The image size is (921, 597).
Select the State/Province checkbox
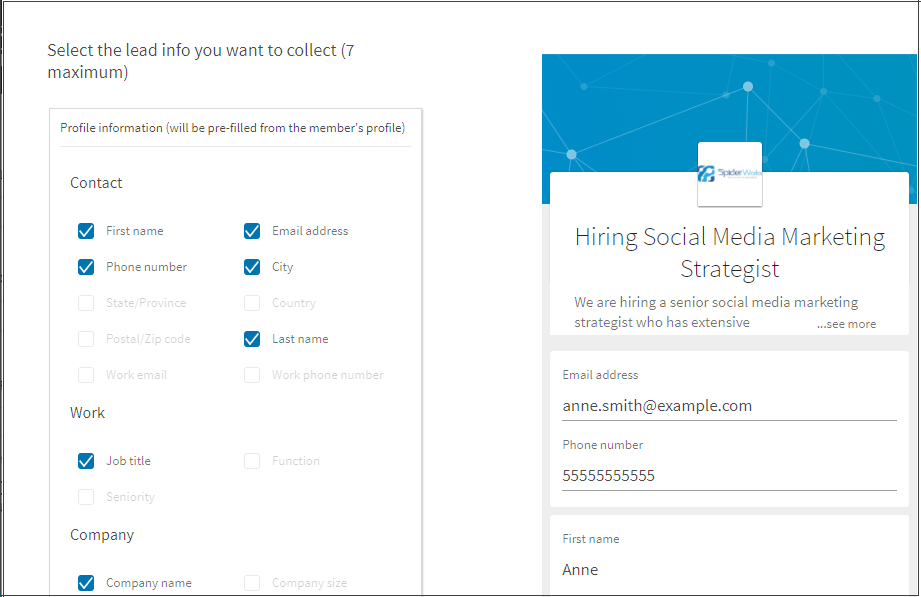[86, 303]
